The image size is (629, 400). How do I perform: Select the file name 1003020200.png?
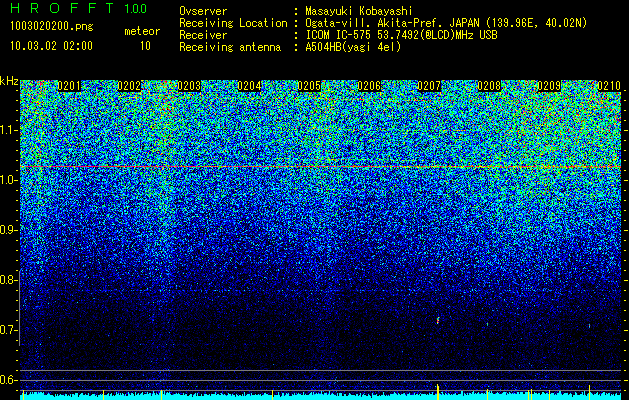pyautogui.click(x=52, y=27)
